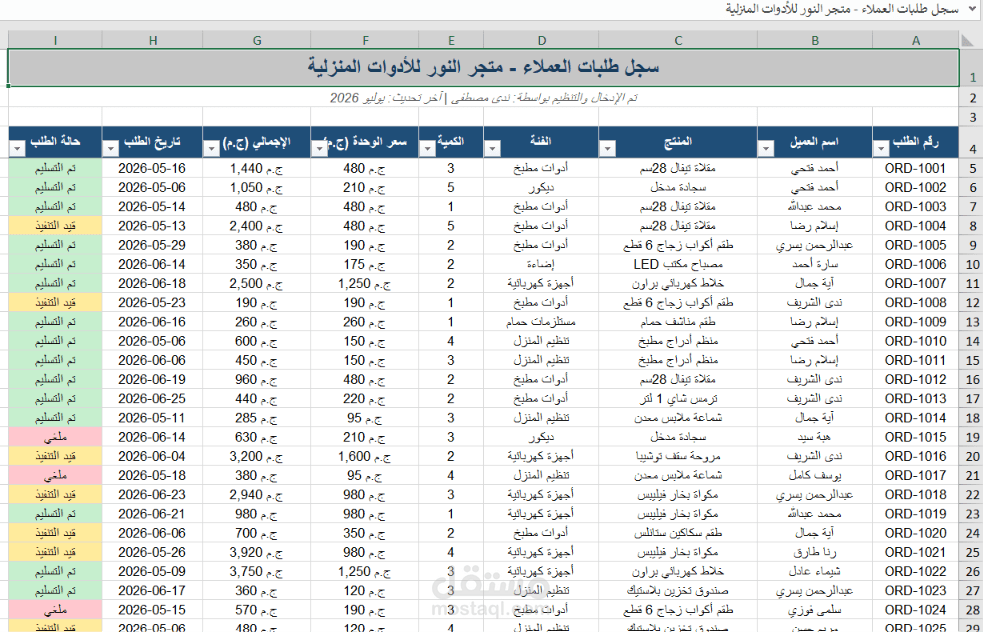The image size is (983, 632).
Task: Open filter dropdown for الكمية column
Action: (x=426, y=149)
